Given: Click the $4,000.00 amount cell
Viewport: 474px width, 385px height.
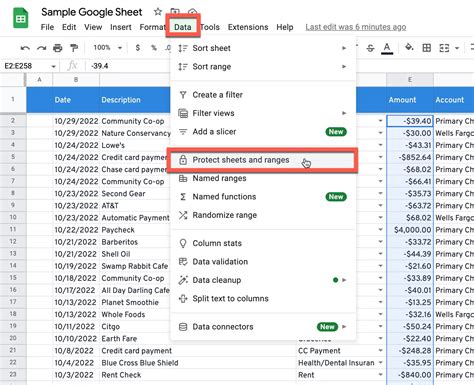Looking at the screenshot, I should pyautogui.click(x=410, y=230).
